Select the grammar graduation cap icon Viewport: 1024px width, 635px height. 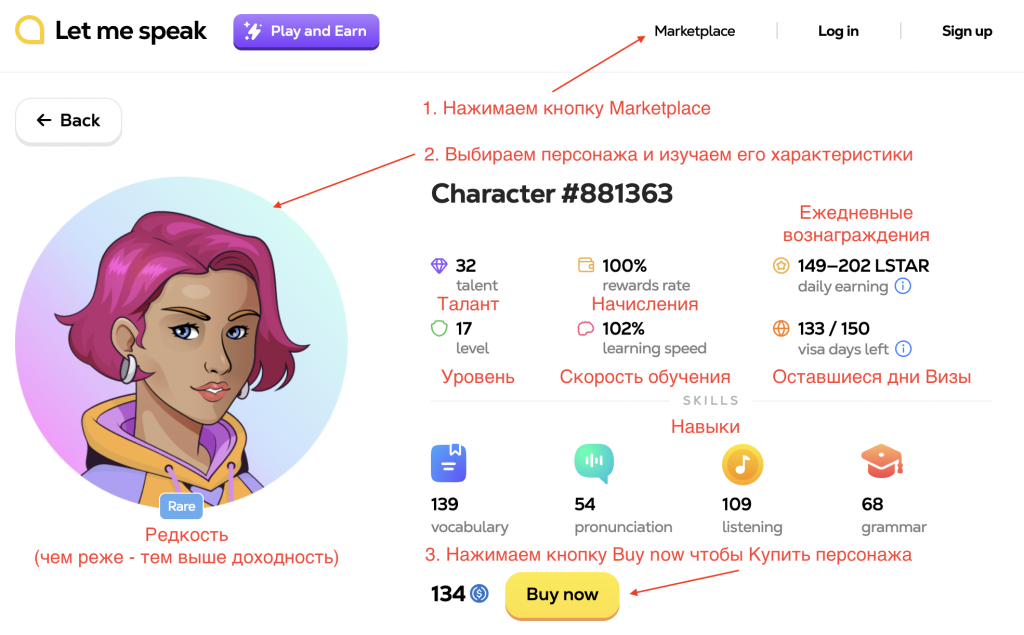(x=882, y=461)
